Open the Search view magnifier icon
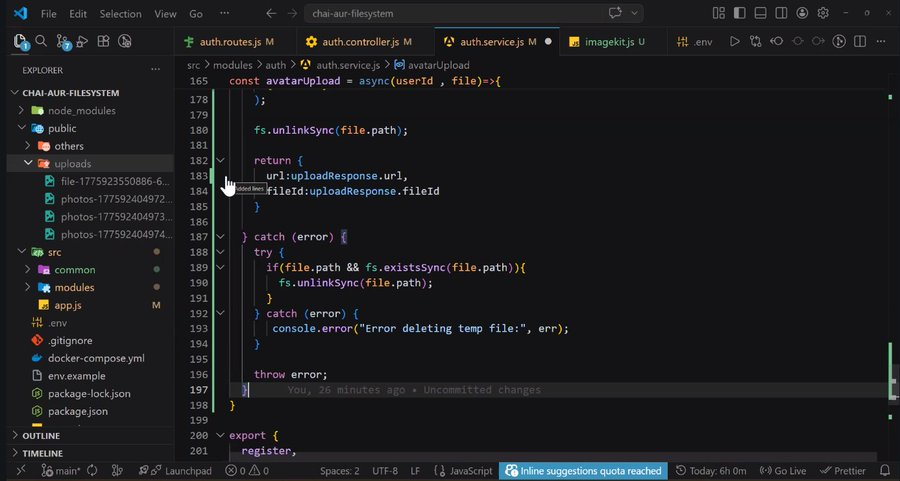 41,41
